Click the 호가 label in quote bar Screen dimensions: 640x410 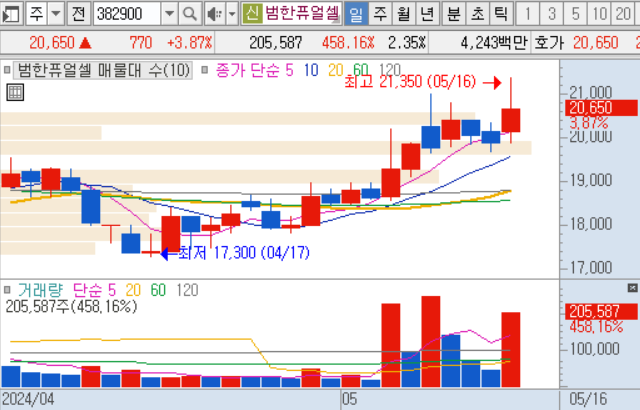pyautogui.click(x=549, y=42)
